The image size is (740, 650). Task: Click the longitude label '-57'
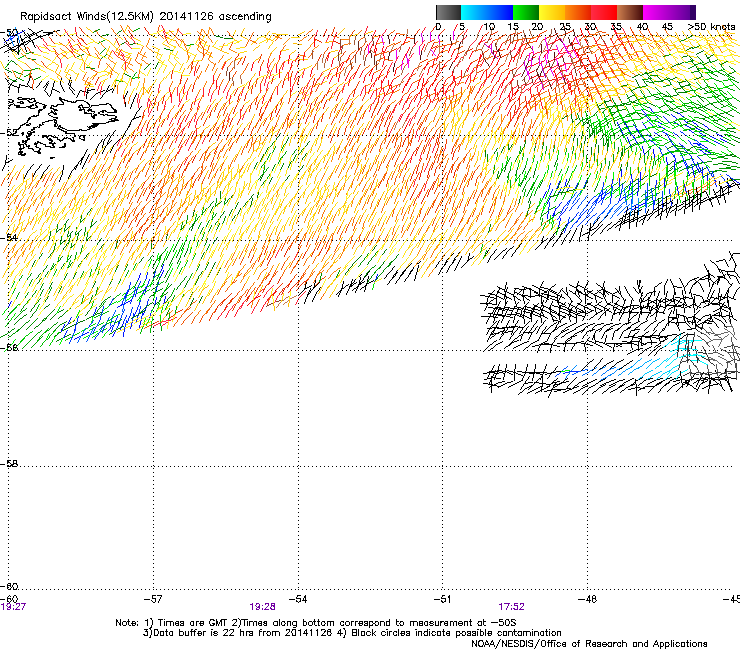click(153, 599)
